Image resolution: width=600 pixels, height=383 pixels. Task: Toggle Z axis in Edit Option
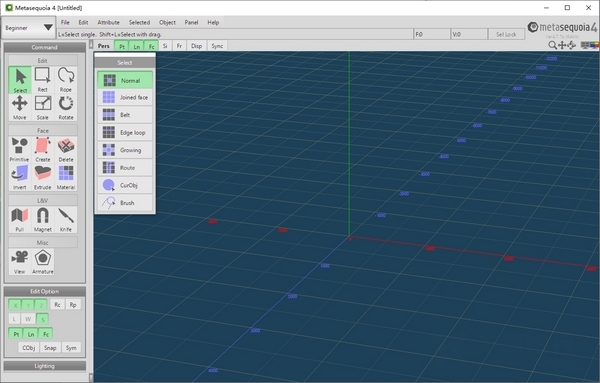click(41, 305)
